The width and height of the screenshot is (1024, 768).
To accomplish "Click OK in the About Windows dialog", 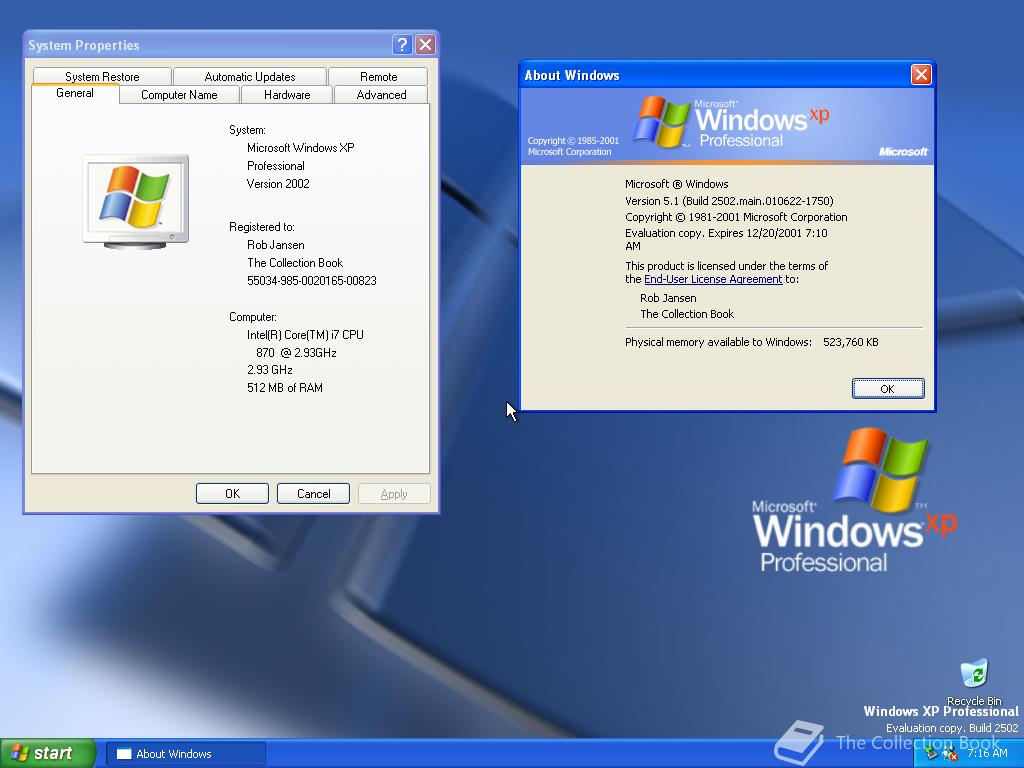I will (888, 389).
